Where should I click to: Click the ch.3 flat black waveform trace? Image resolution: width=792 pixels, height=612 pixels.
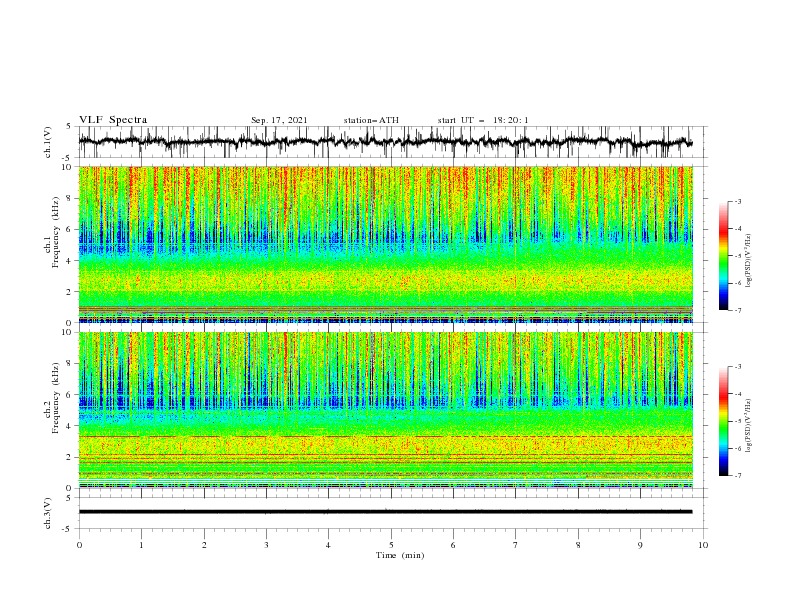point(385,512)
